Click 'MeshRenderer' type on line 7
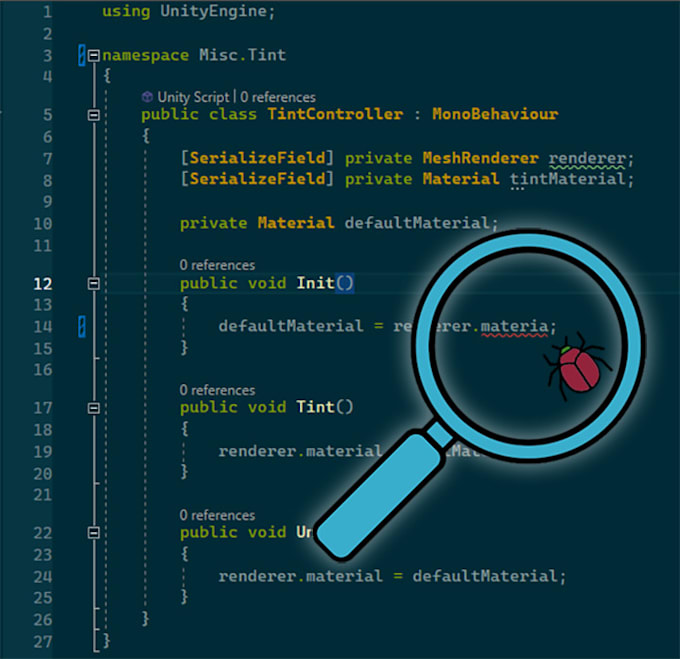The width and height of the screenshot is (680, 659). click(481, 158)
